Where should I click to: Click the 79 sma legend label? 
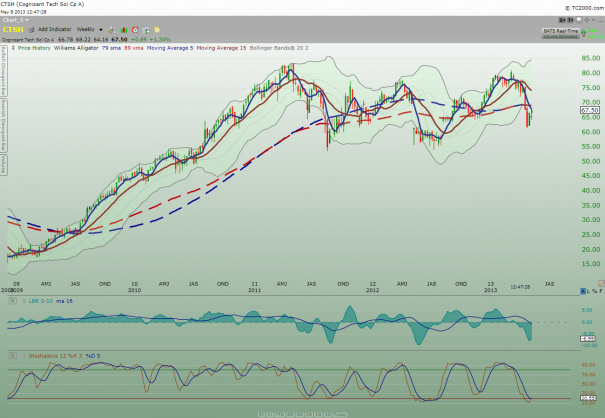[x=111, y=48]
